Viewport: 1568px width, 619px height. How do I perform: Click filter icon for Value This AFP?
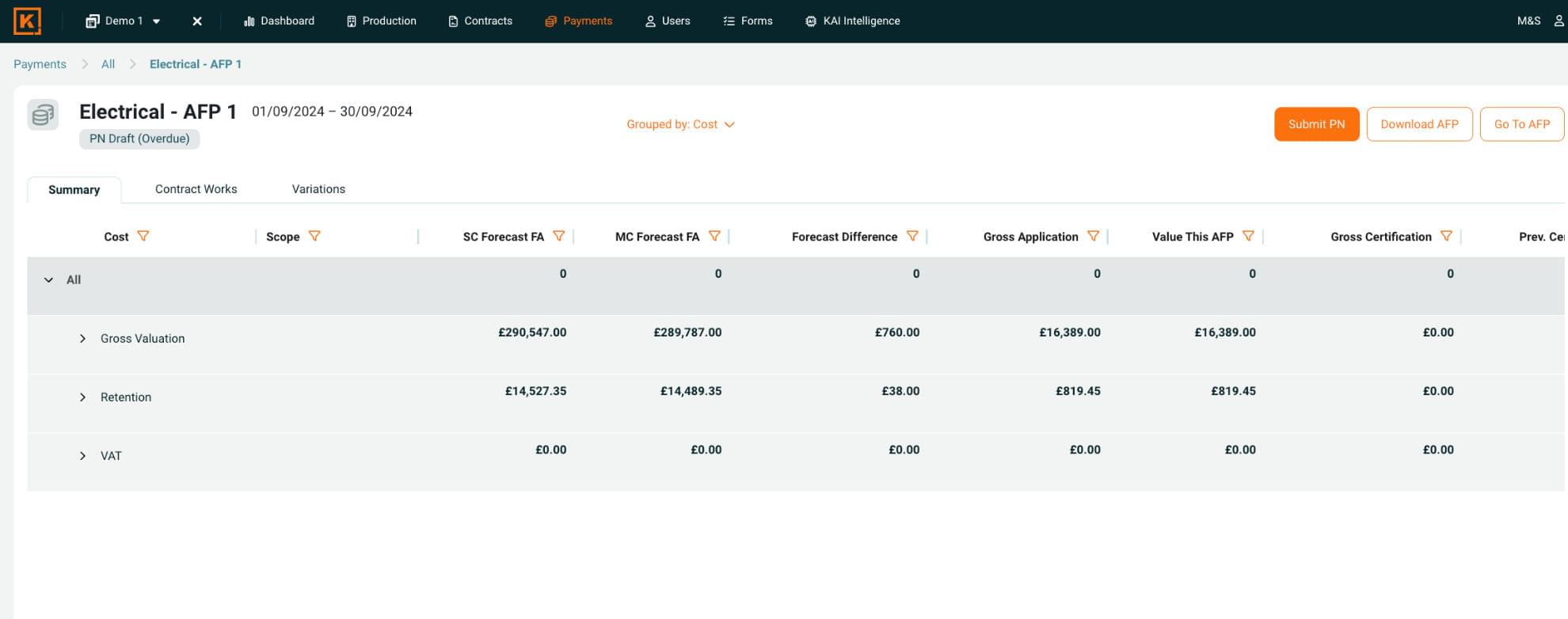1249,236
